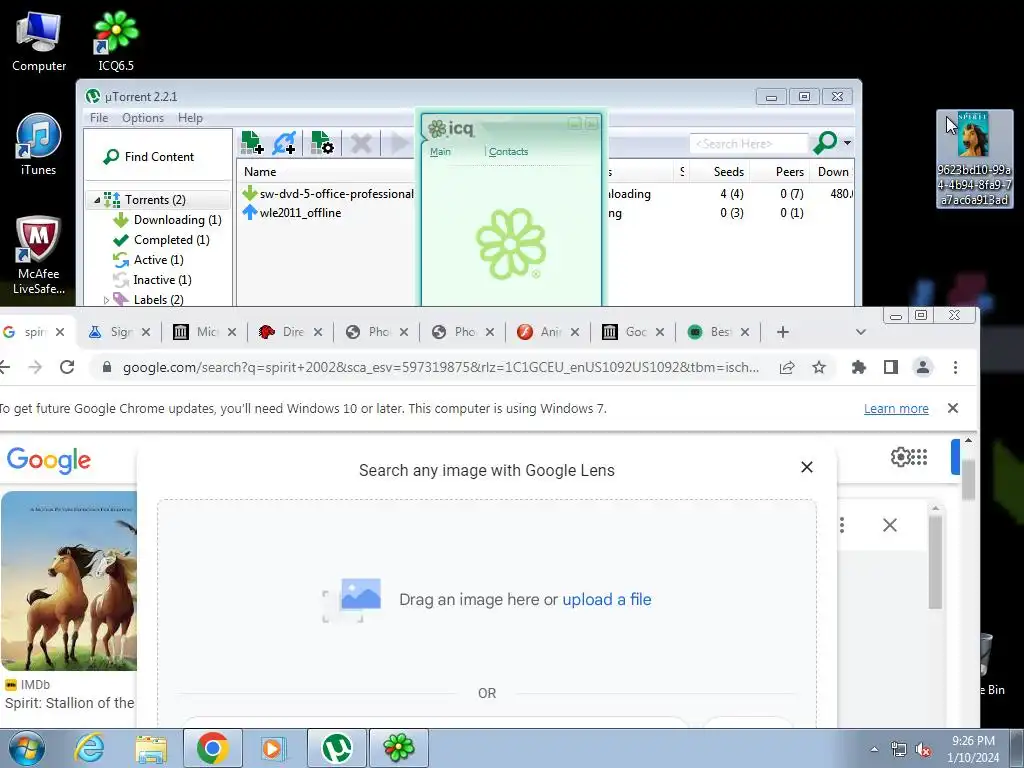Toggle Chrome's side panel
The image size is (1024, 768).
[x=891, y=367]
